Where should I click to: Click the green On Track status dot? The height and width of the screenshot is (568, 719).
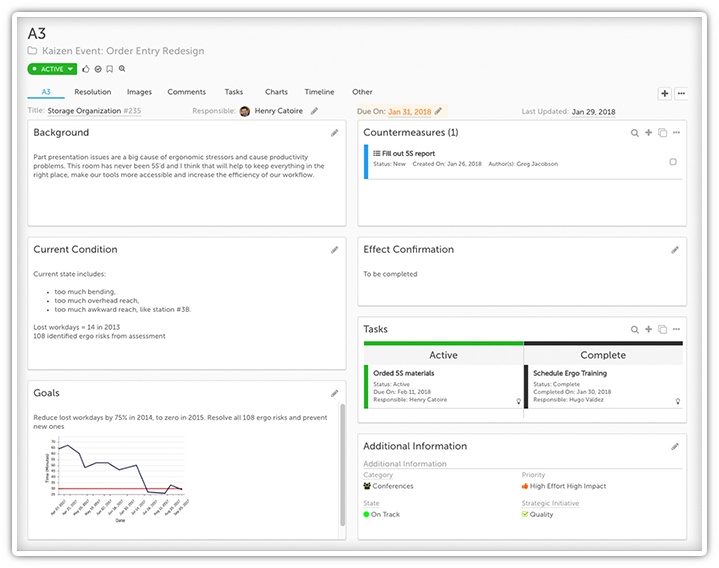tap(366, 514)
